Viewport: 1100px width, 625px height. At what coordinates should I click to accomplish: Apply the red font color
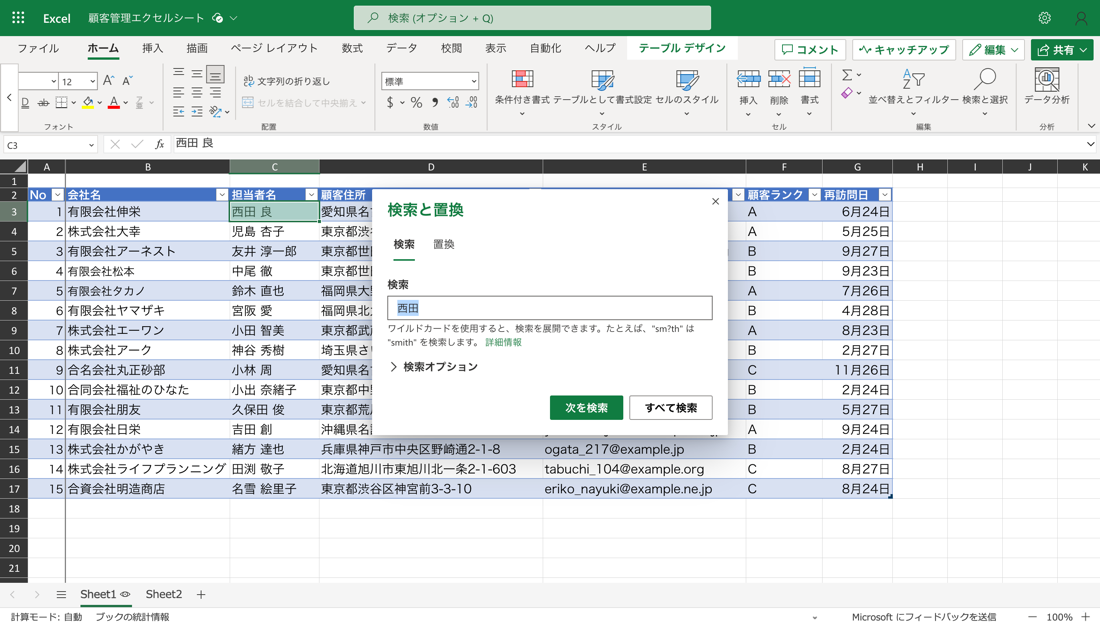pos(114,102)
